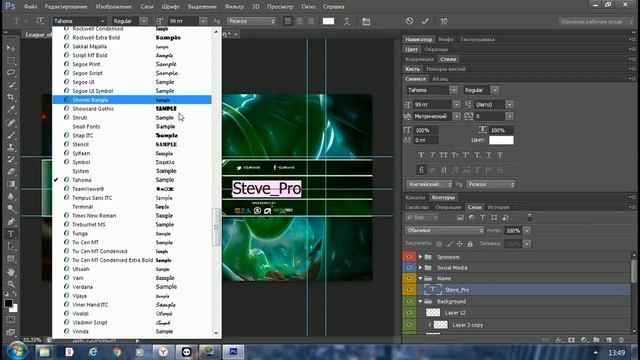Open the Warp Text dialog
Image resolution: width=640 pixels, height=360 pixels.
(347, 21)
